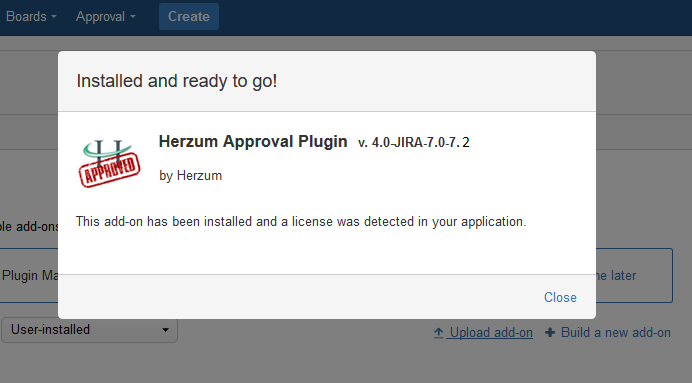Click the license detected message text
The image size is (692, 383).
coord(301,221)
